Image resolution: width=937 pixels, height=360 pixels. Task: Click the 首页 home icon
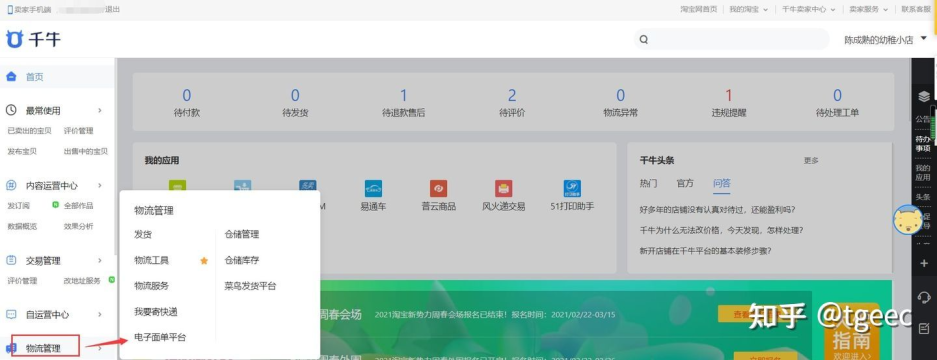click(x=11, y=77)
